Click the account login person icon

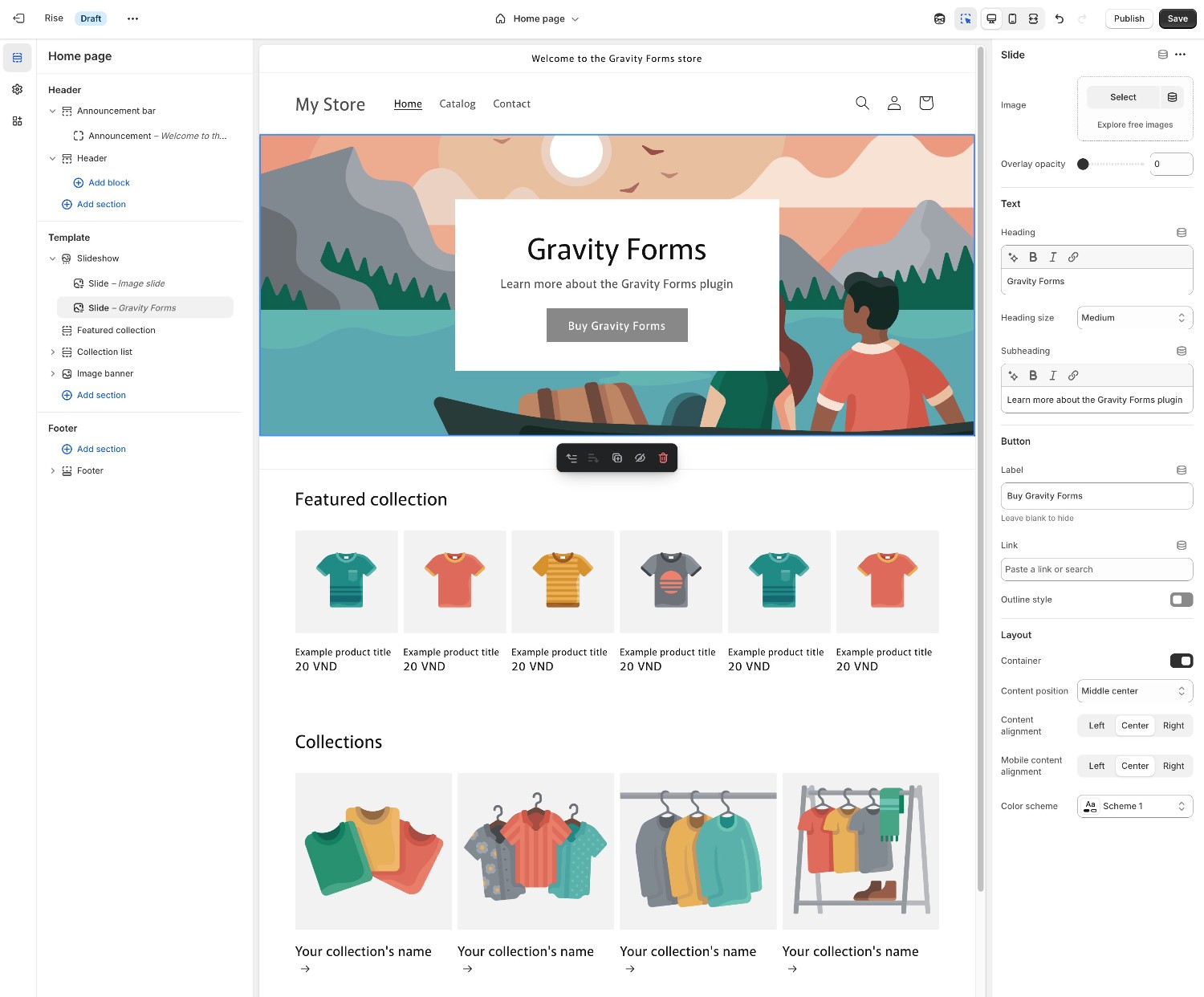(894, 103)
